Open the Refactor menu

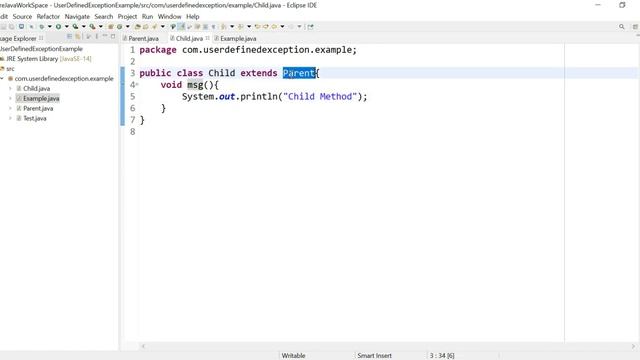tap(48, 17)
